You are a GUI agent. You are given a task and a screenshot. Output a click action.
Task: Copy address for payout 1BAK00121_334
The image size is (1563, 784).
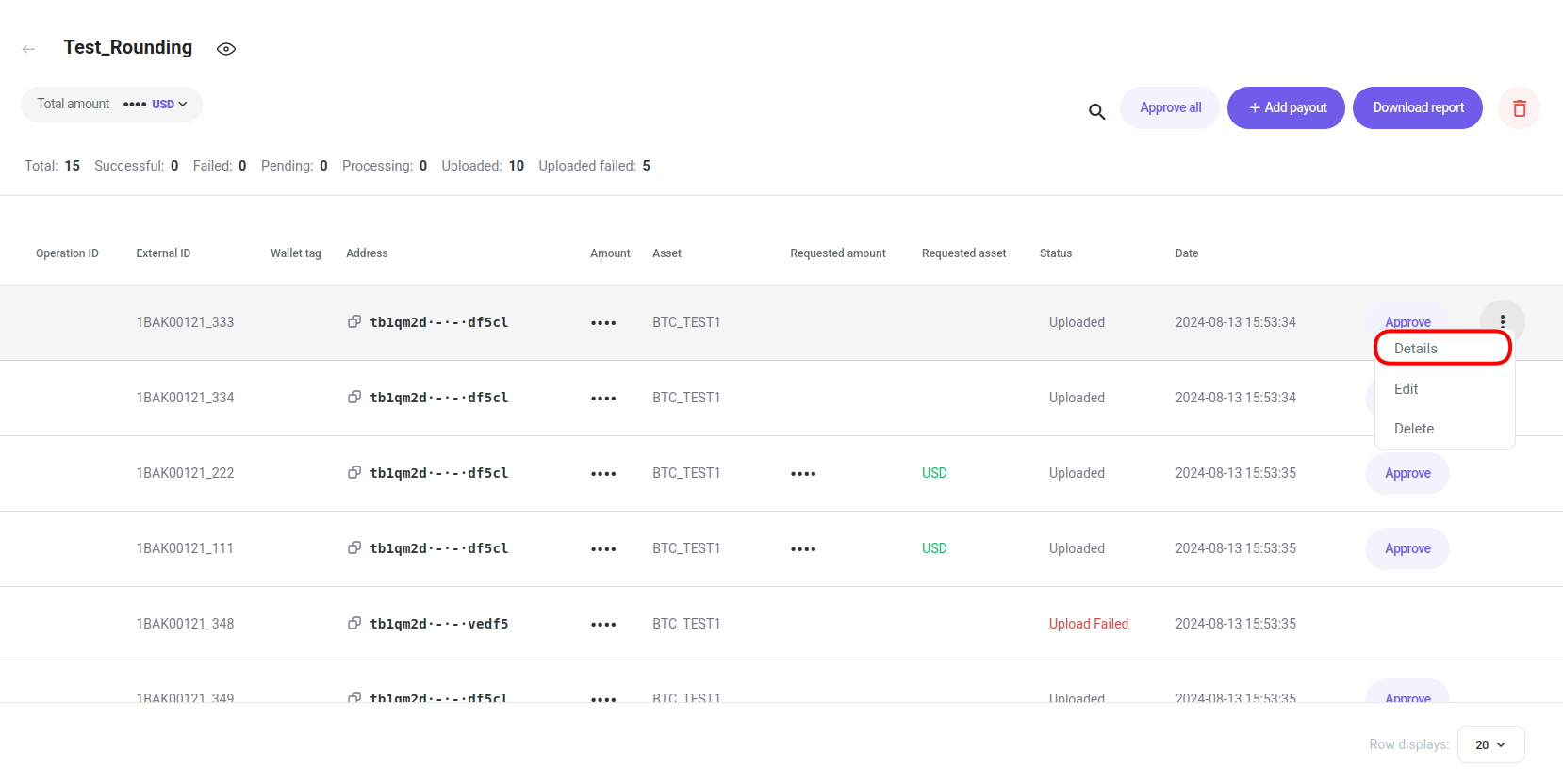click(x=354, y=397)
